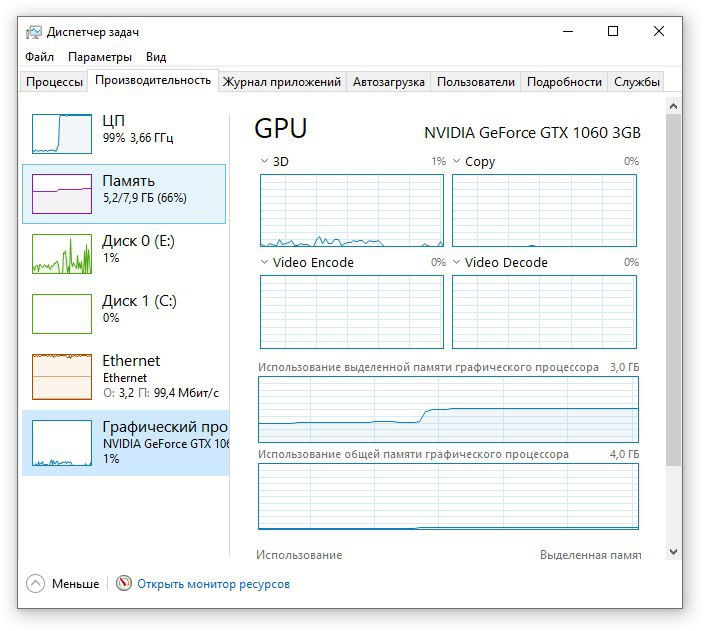Switch to the Автозагрузка tab
This screenshot has width=704, height=631.
(388, 82)
